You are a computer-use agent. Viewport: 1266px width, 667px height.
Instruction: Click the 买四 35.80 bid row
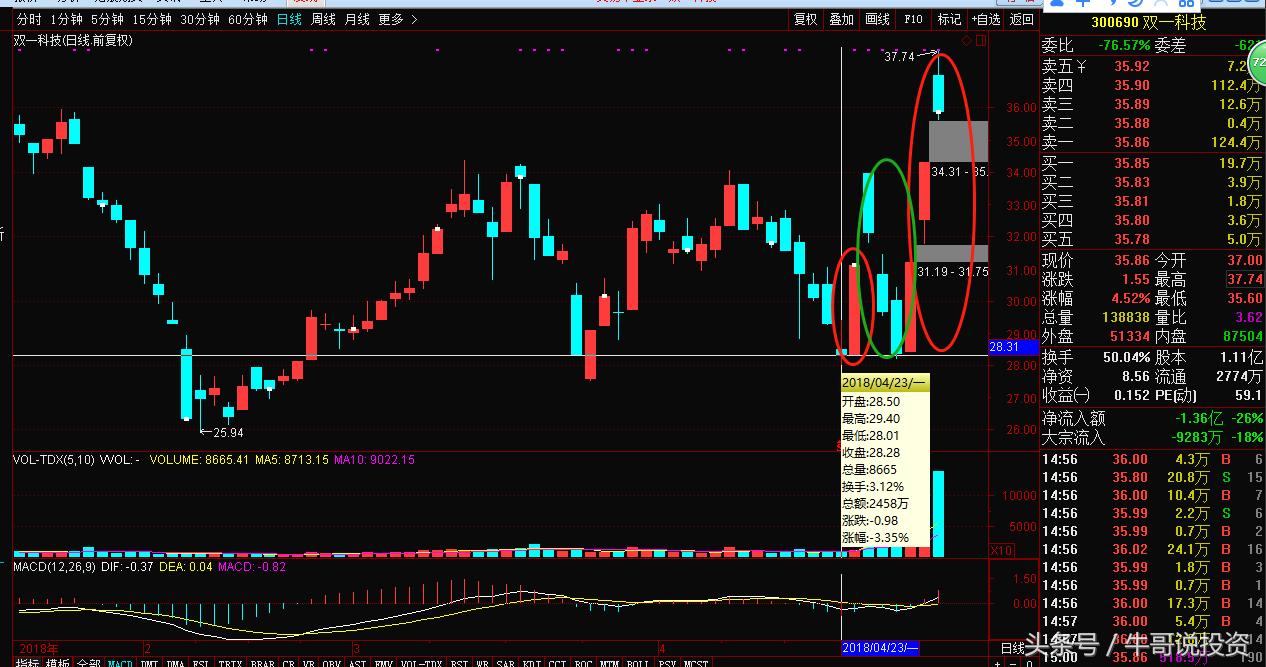(1152, 220)
